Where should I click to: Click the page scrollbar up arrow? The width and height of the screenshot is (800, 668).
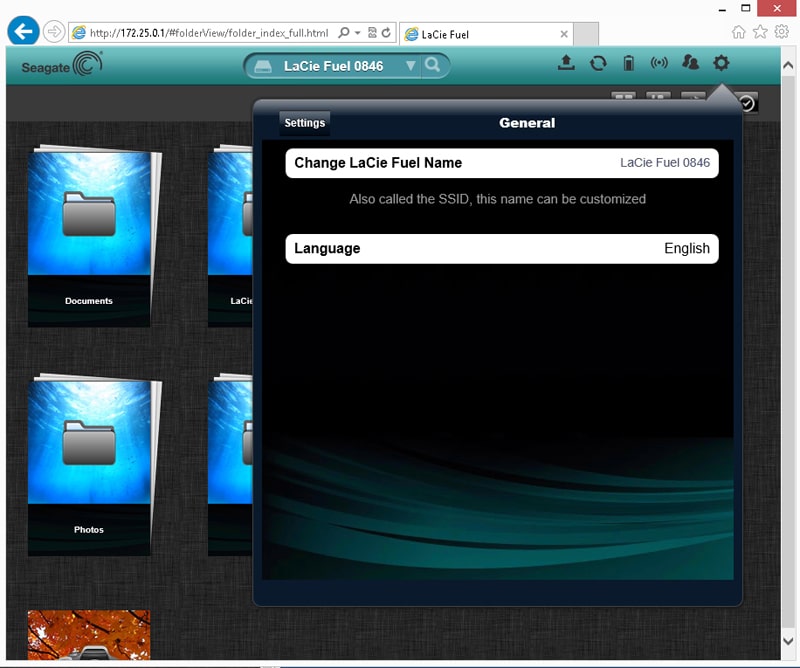(x=788, y=65)
